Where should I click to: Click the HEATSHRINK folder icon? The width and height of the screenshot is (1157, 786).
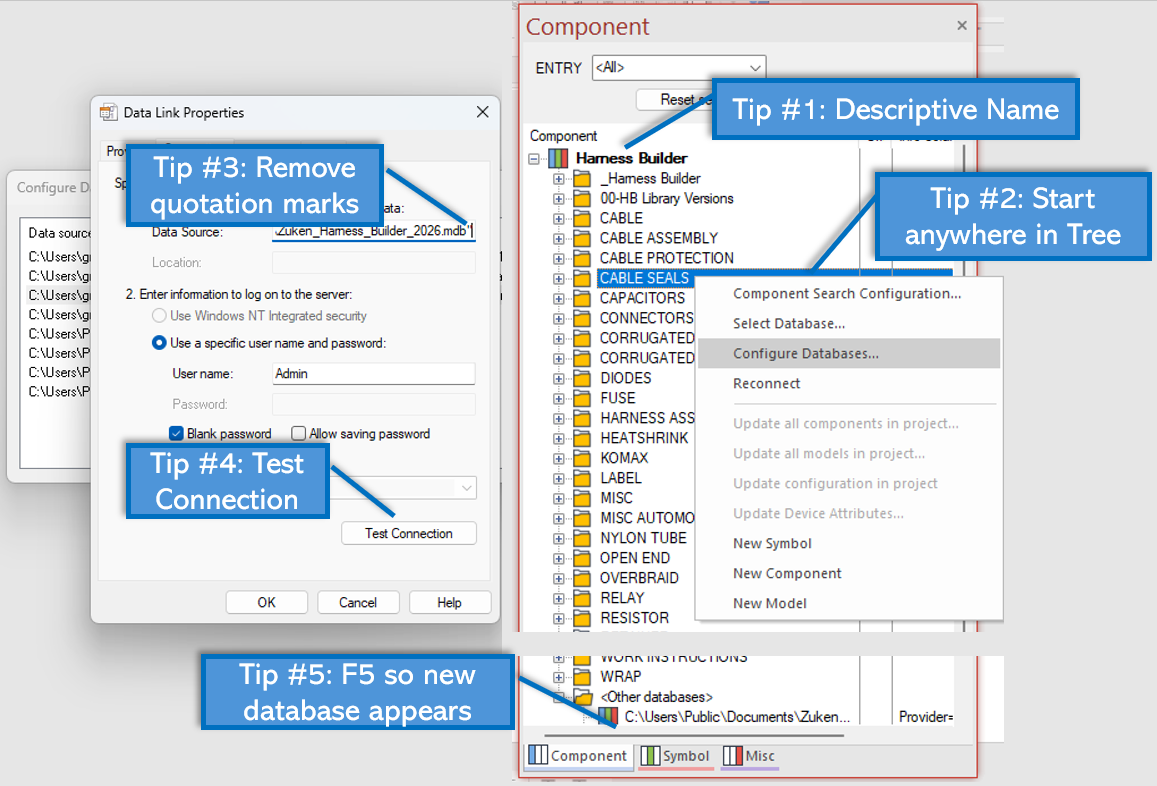tap(582, 438)
